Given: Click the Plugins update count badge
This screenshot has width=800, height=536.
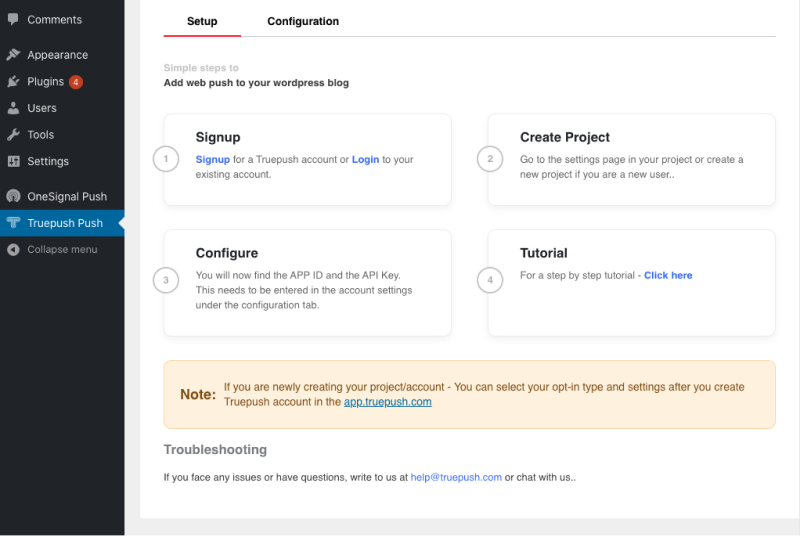Looking at the screenshot, I should (x=76, y=82).
